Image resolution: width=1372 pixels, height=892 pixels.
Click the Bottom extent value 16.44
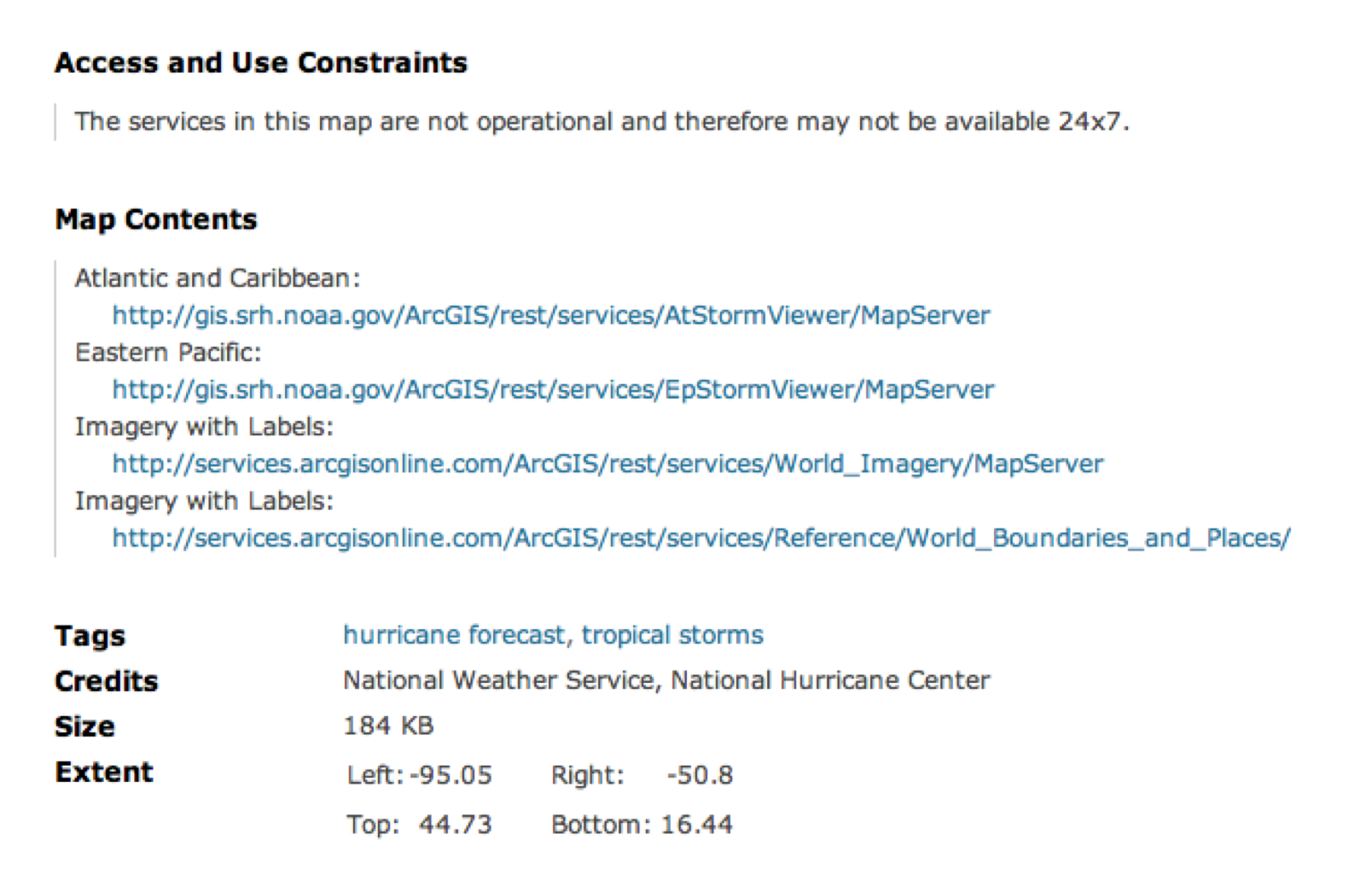click(697, 825)
